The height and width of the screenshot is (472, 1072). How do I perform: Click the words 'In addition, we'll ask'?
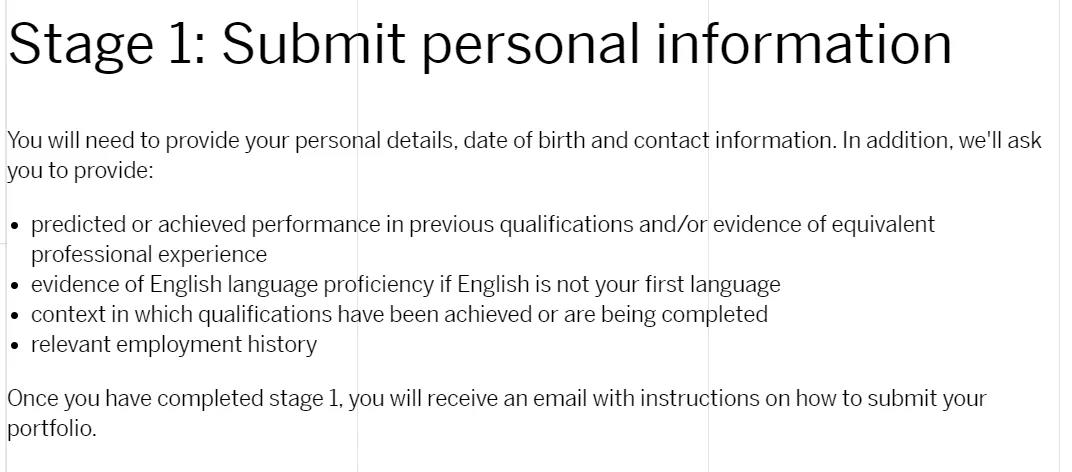[942, 140]
